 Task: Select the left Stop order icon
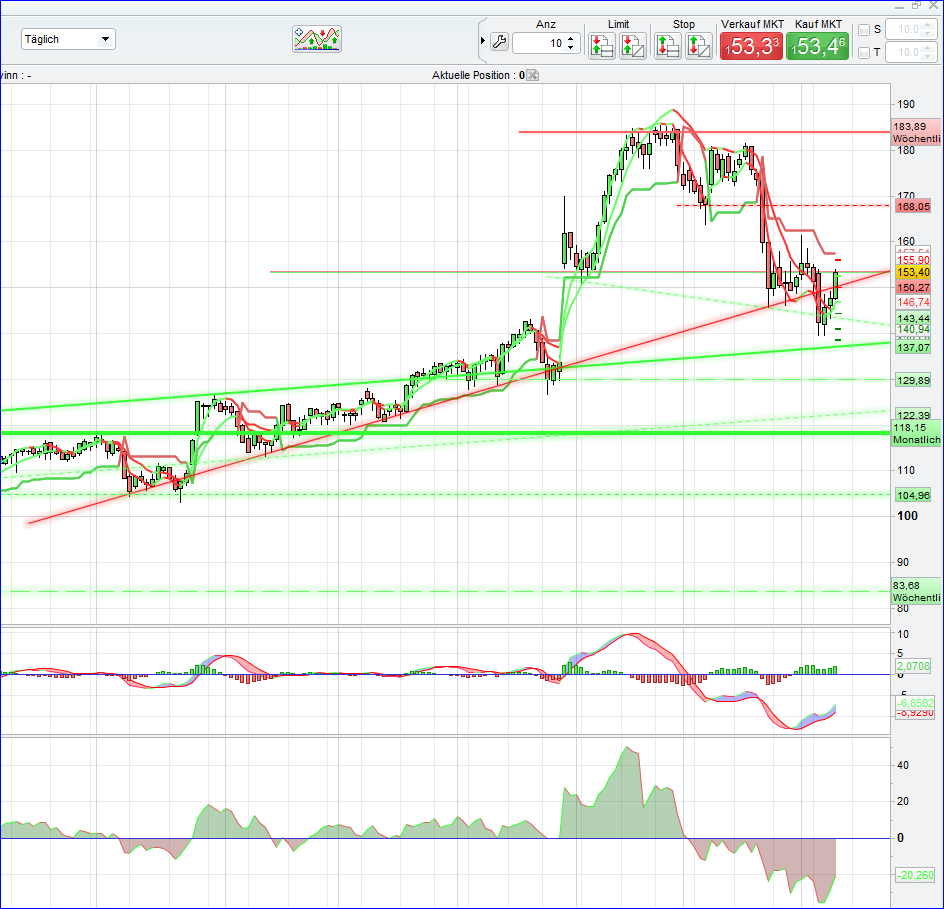tap(667, 44)
